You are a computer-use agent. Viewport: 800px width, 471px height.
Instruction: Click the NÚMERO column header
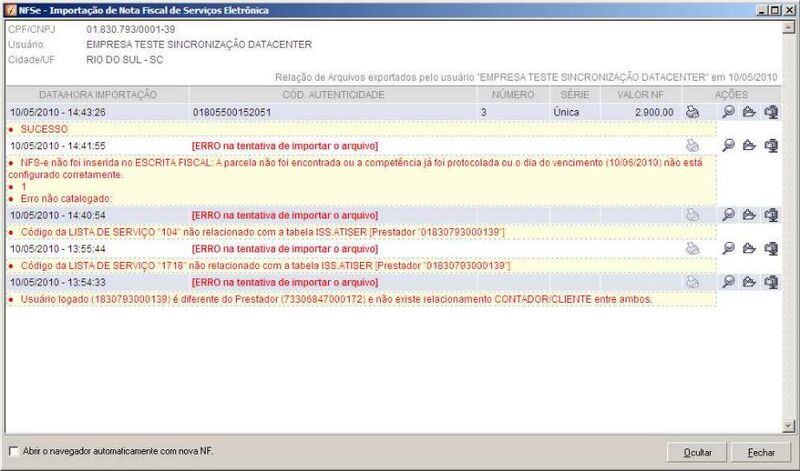513,94
